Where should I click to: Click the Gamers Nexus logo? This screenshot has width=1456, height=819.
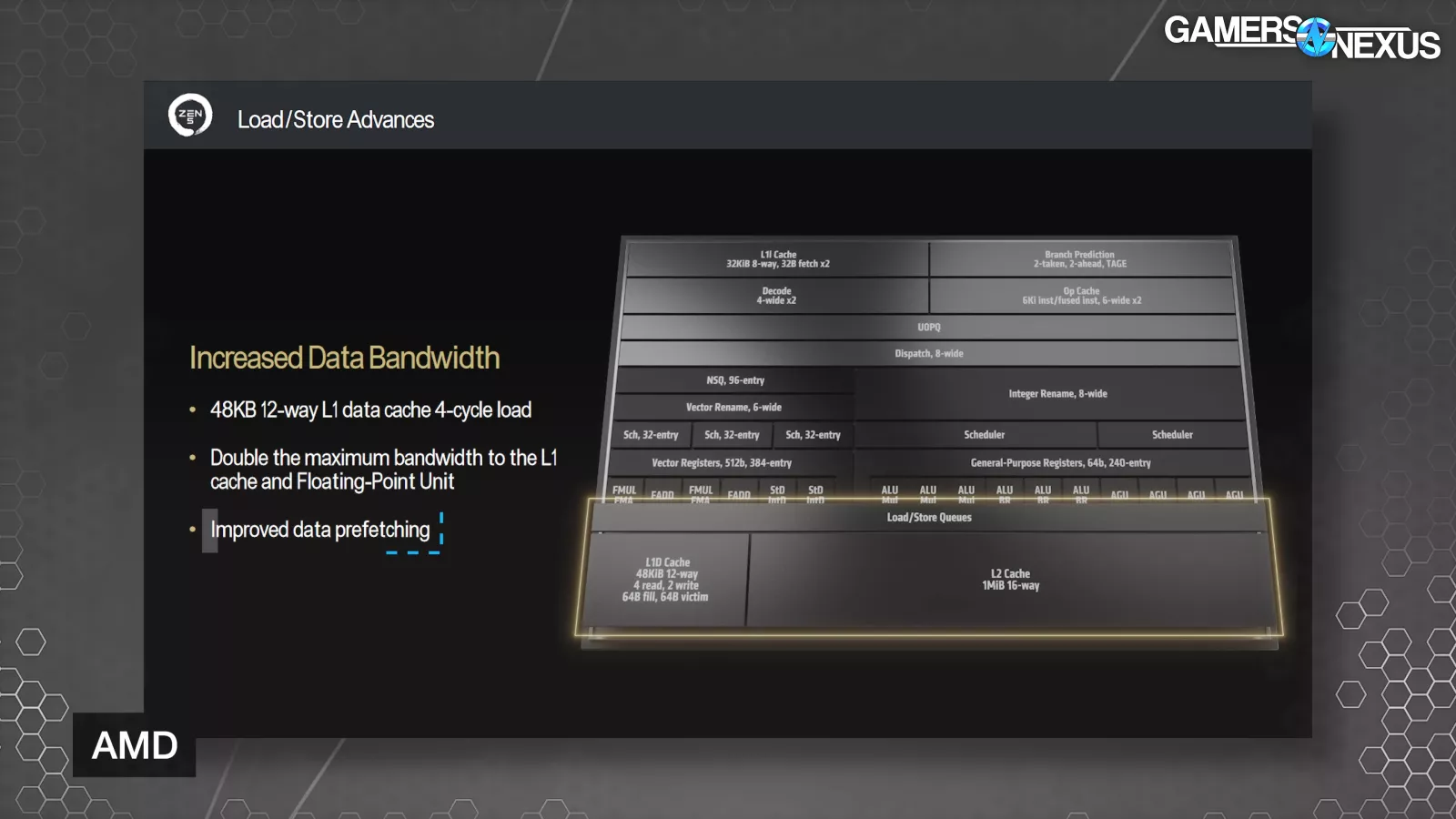click(1301, 37)
